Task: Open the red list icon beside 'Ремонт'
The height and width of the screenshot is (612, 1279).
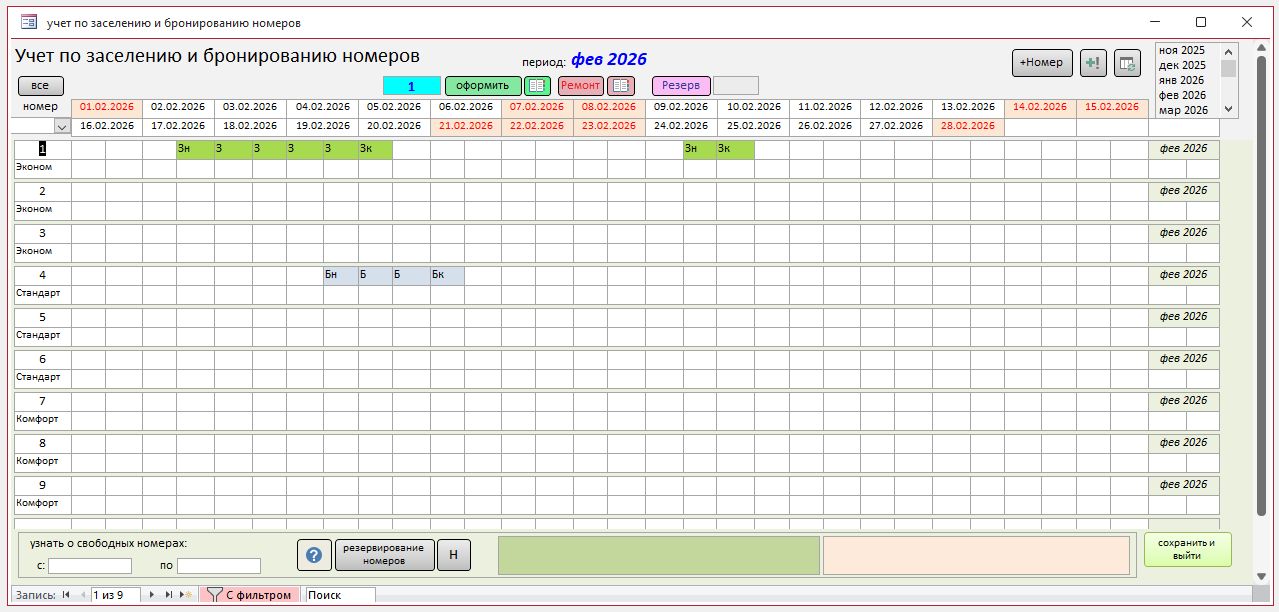Action: pos(621,86)
